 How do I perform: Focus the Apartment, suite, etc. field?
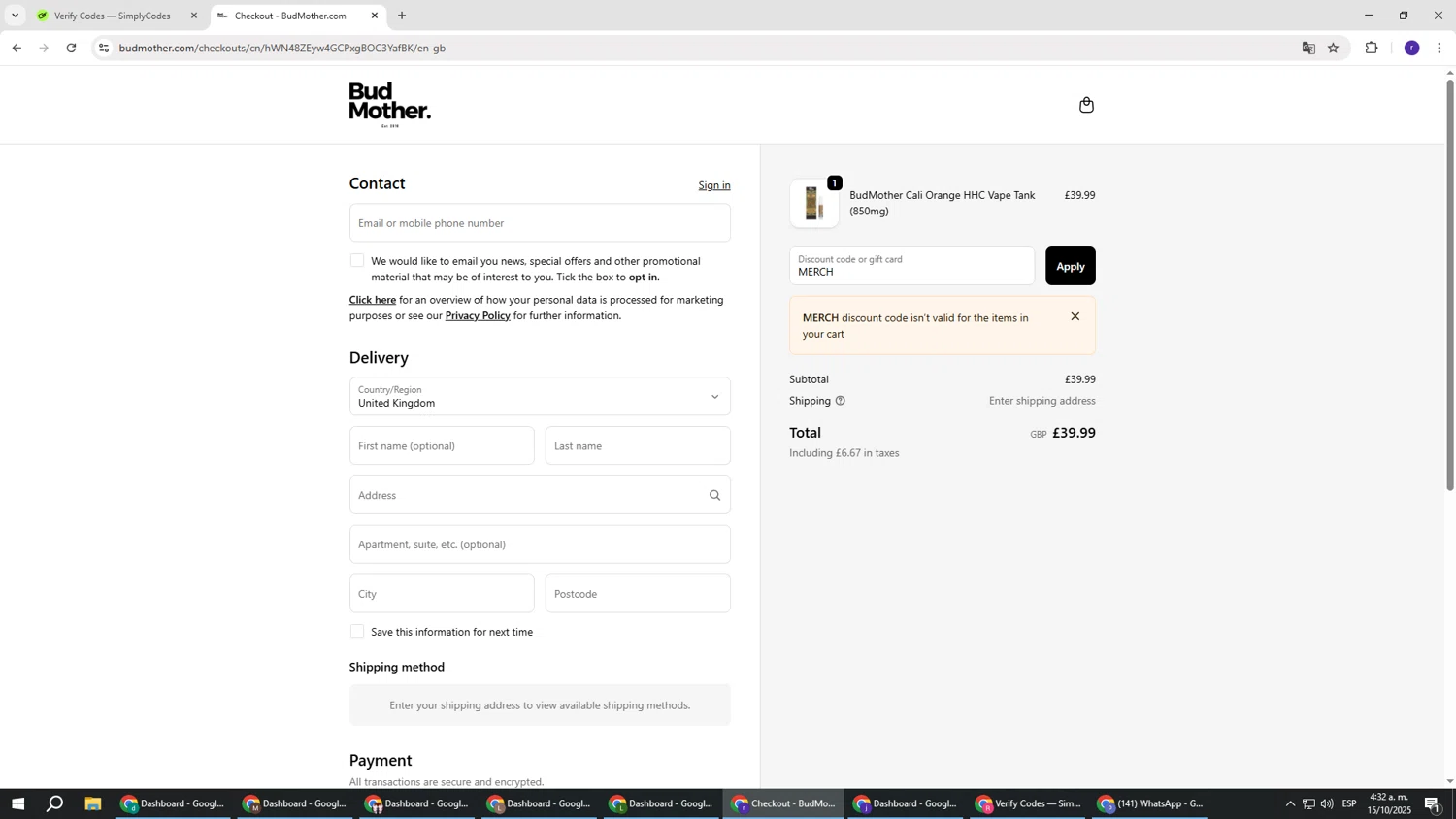click(x=540, y=544)
